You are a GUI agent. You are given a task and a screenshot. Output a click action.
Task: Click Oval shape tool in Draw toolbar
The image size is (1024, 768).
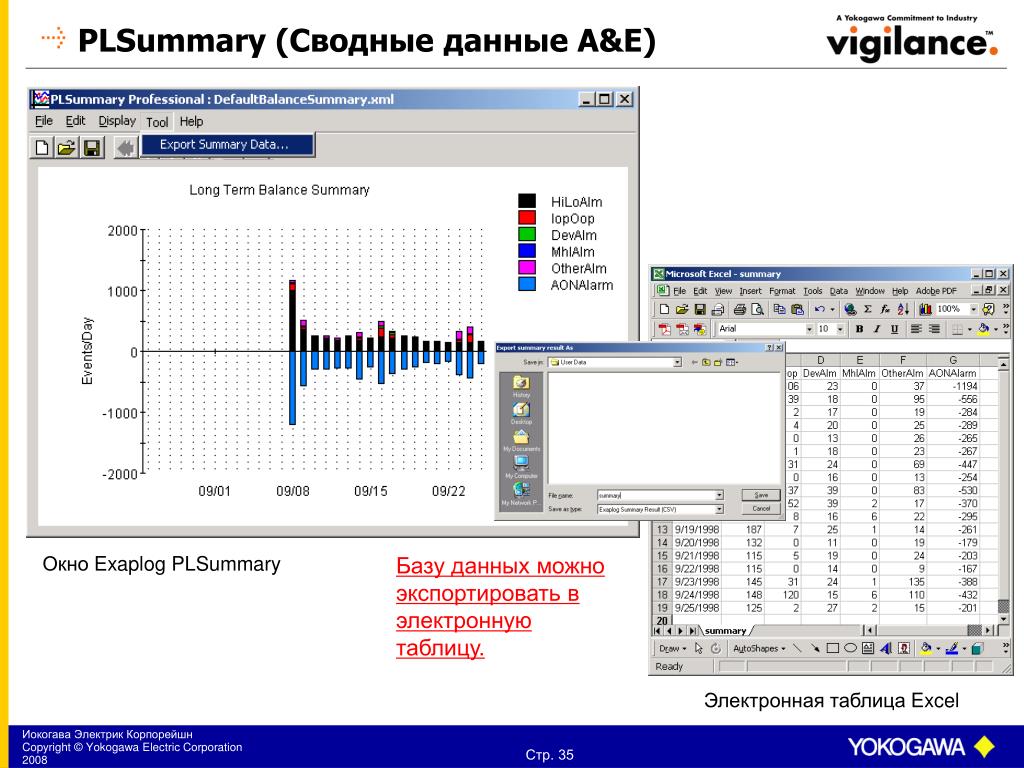click(x=850, y=648)
